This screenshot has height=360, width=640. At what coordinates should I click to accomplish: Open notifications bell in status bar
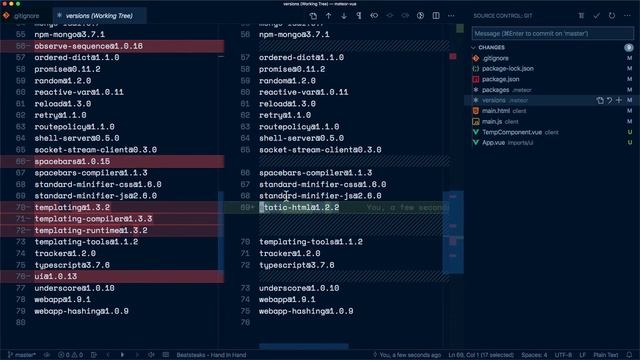coord(629,355)
